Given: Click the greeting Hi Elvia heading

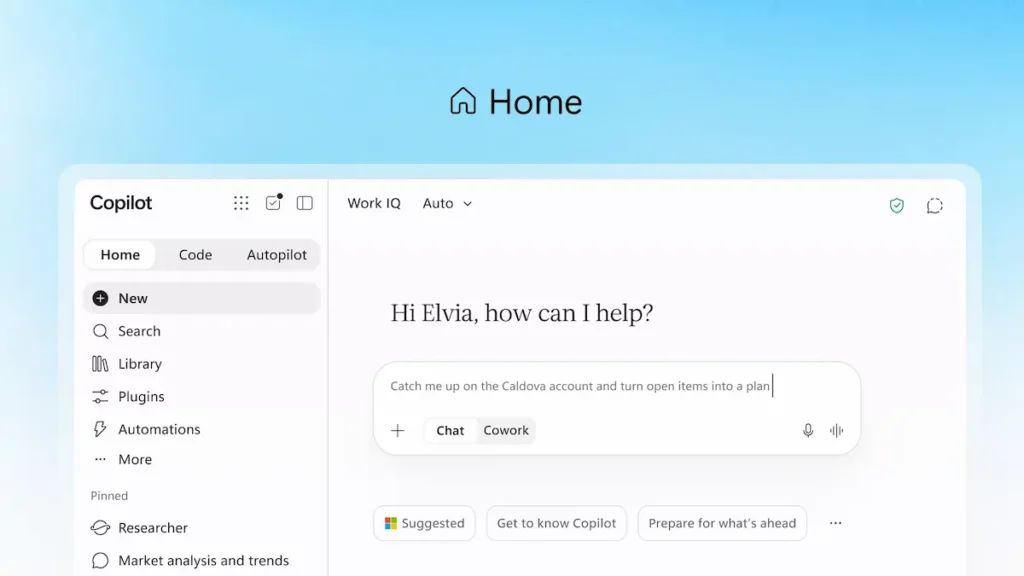Looking at the screenshot, I should point(522,313).
